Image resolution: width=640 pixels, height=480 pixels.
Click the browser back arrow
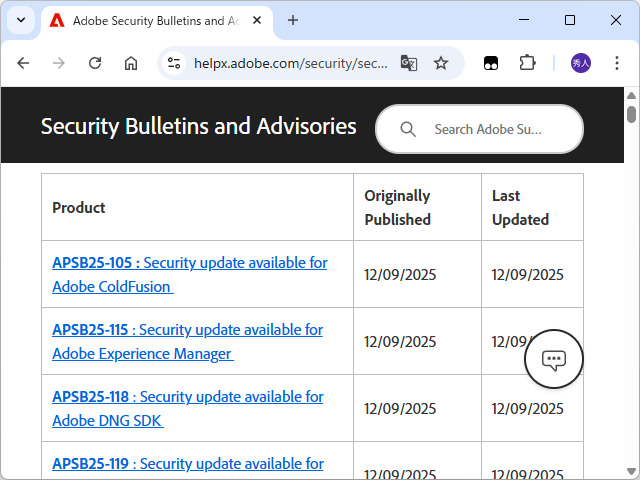[23, 63]
